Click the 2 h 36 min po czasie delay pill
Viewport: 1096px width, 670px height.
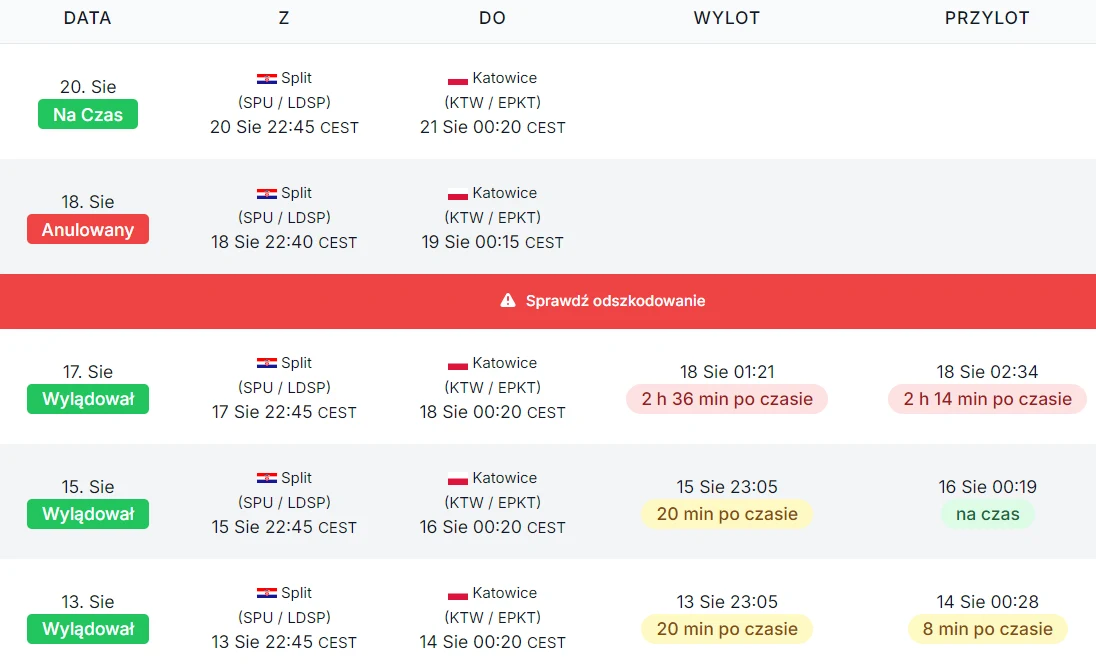coord(727,399)
